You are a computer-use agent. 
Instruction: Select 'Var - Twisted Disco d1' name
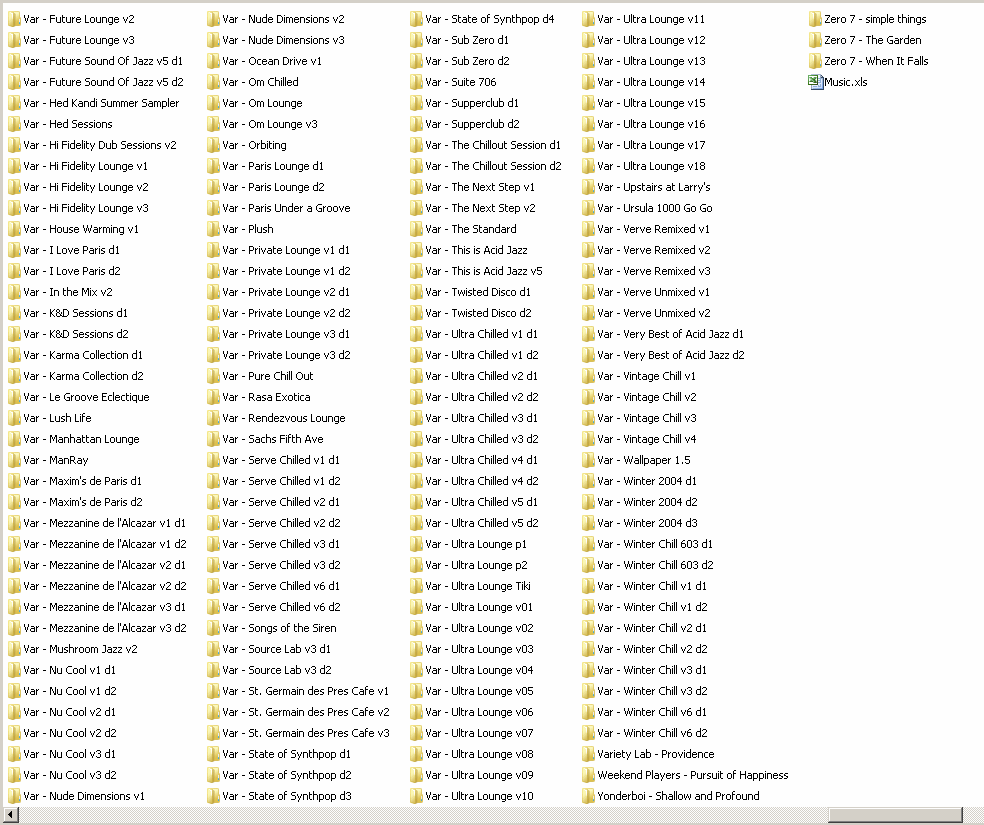[x=478, y=292]
